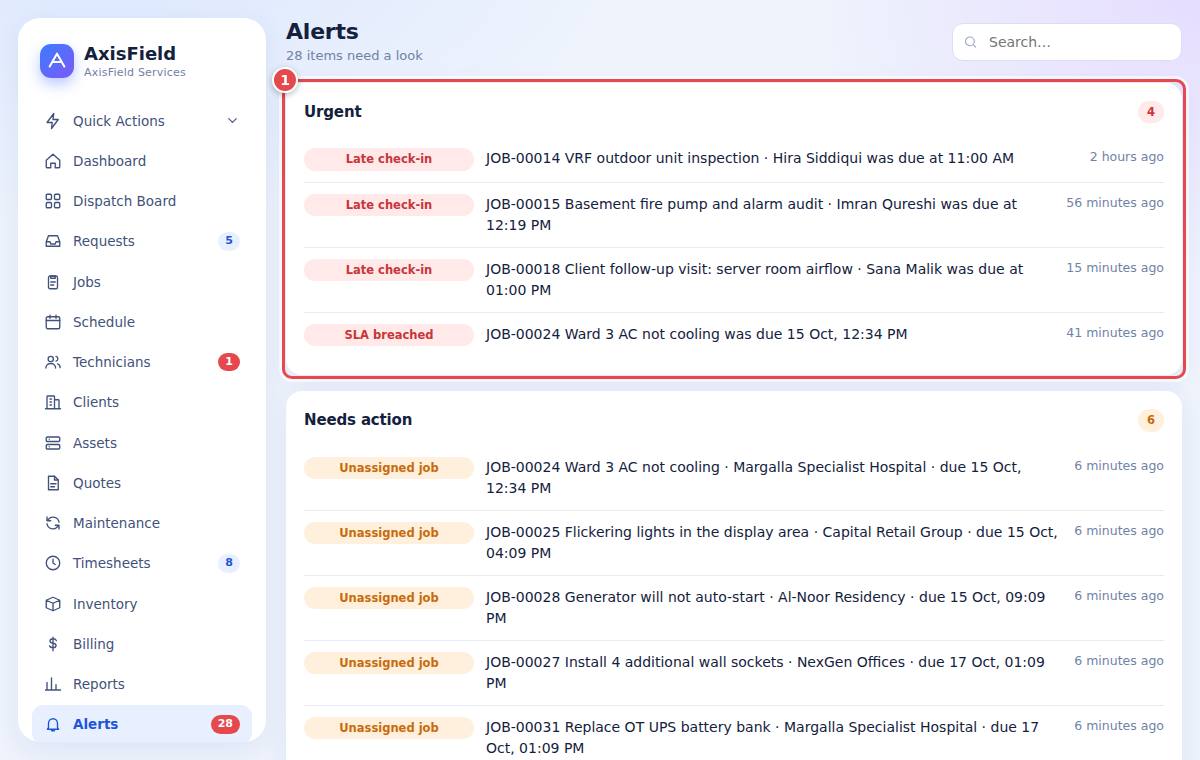Click the Reports bar chart icon
1200x760 pixels.
[53, 684]
